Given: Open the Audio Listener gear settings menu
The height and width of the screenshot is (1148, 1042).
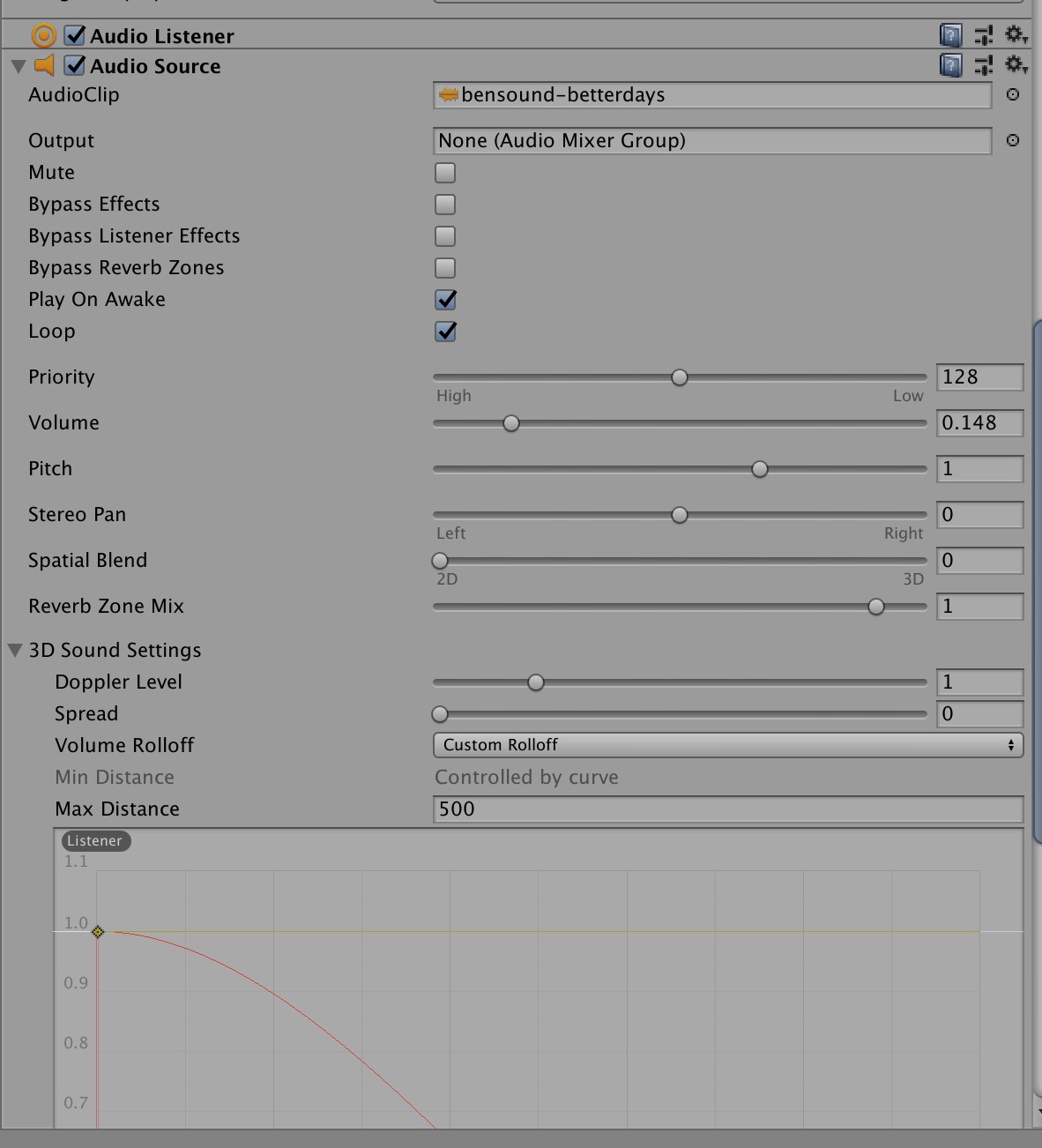Looking at the screenshot, I should click(1015, 36).
